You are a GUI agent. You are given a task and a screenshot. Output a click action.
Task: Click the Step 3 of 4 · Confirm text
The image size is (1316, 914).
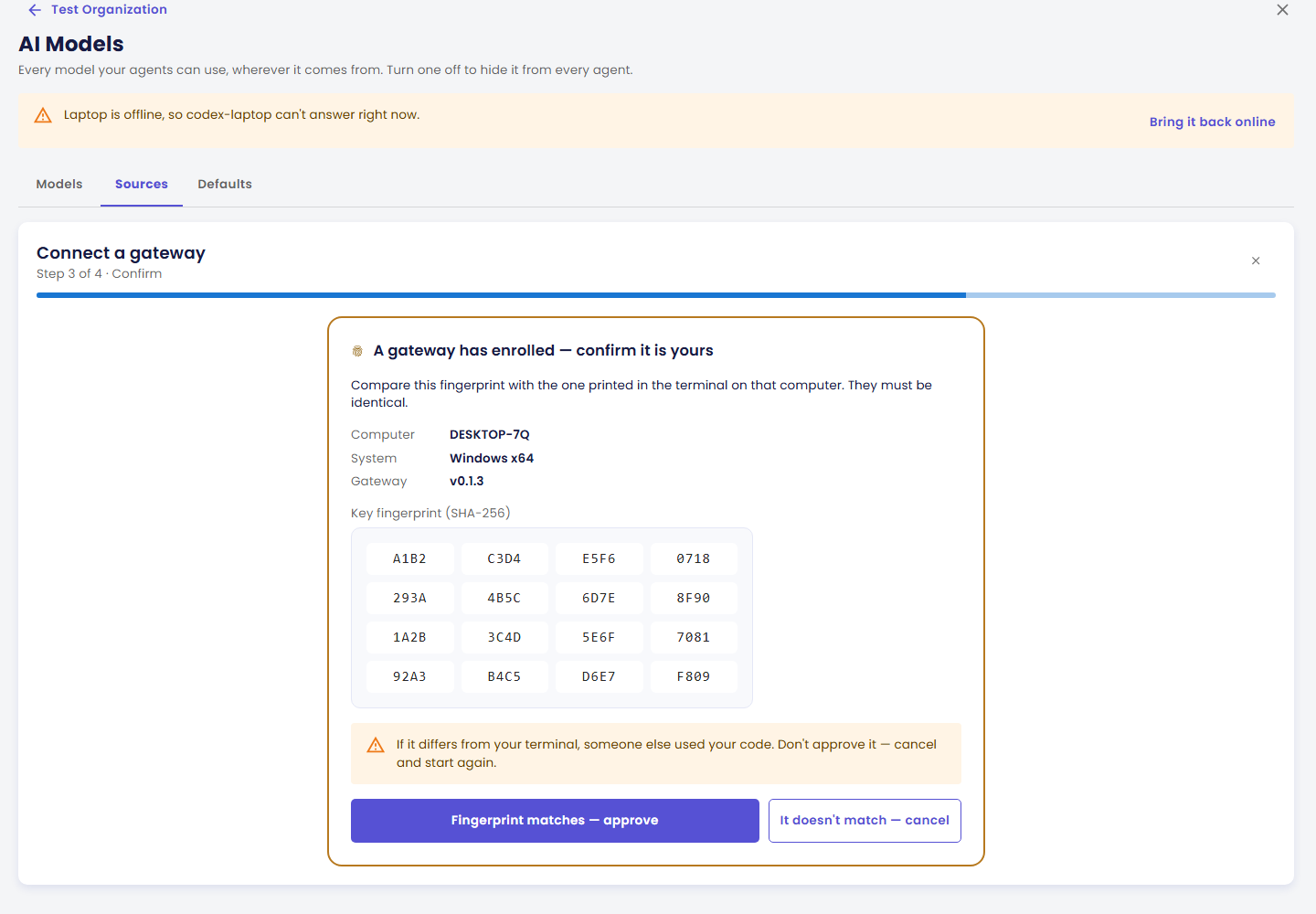(100, 274)
